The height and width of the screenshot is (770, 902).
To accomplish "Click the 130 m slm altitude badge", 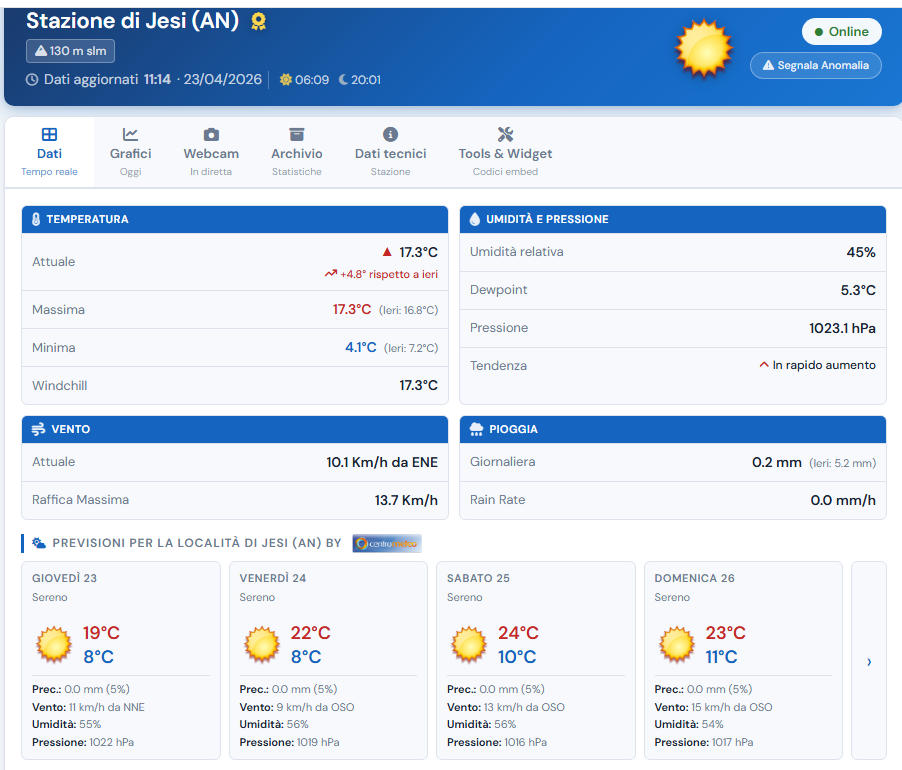I will tap(70, 51).
